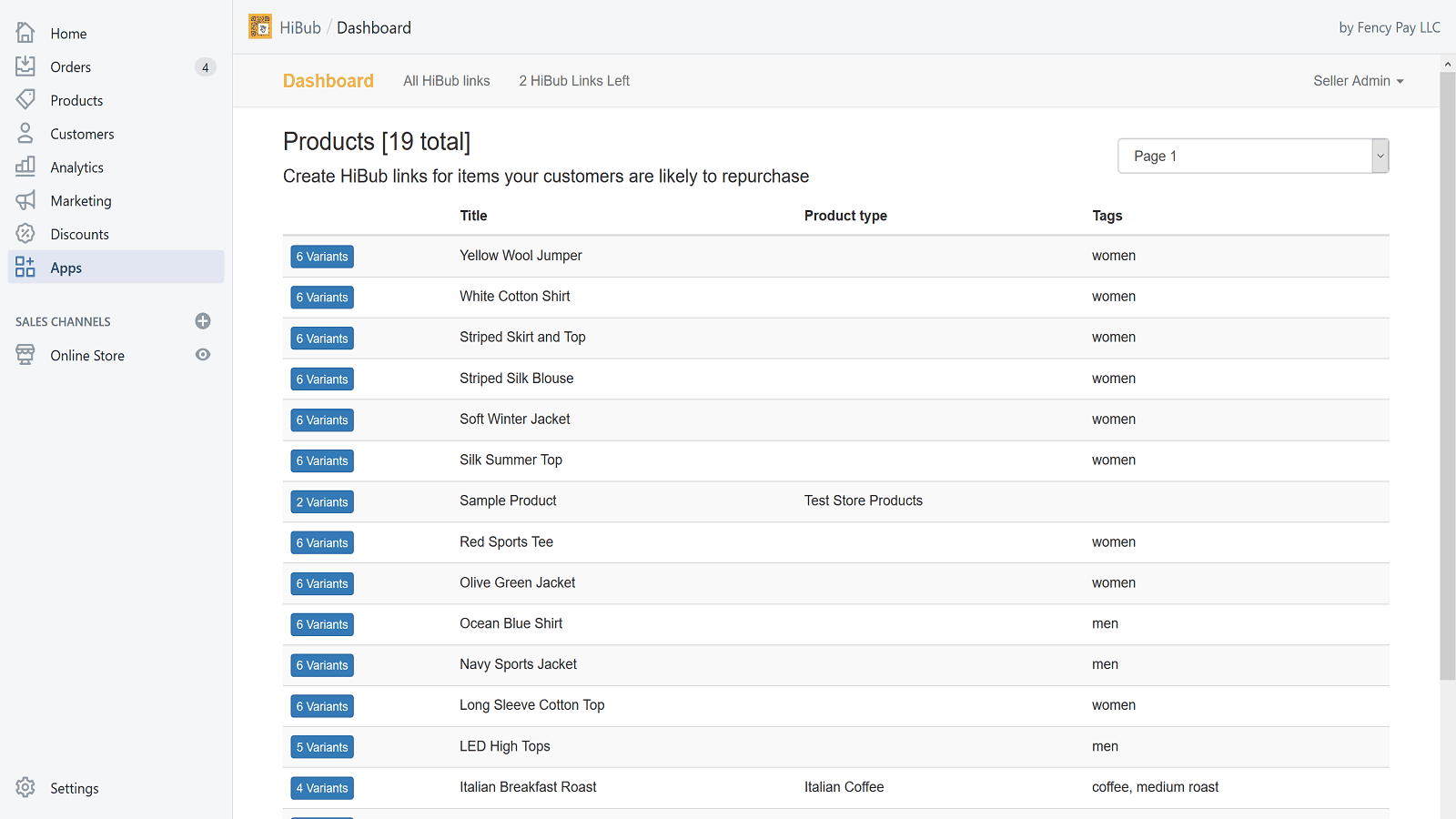Click the Marketing megaphone icon
1456x819 pixels.
coord(25,200)
